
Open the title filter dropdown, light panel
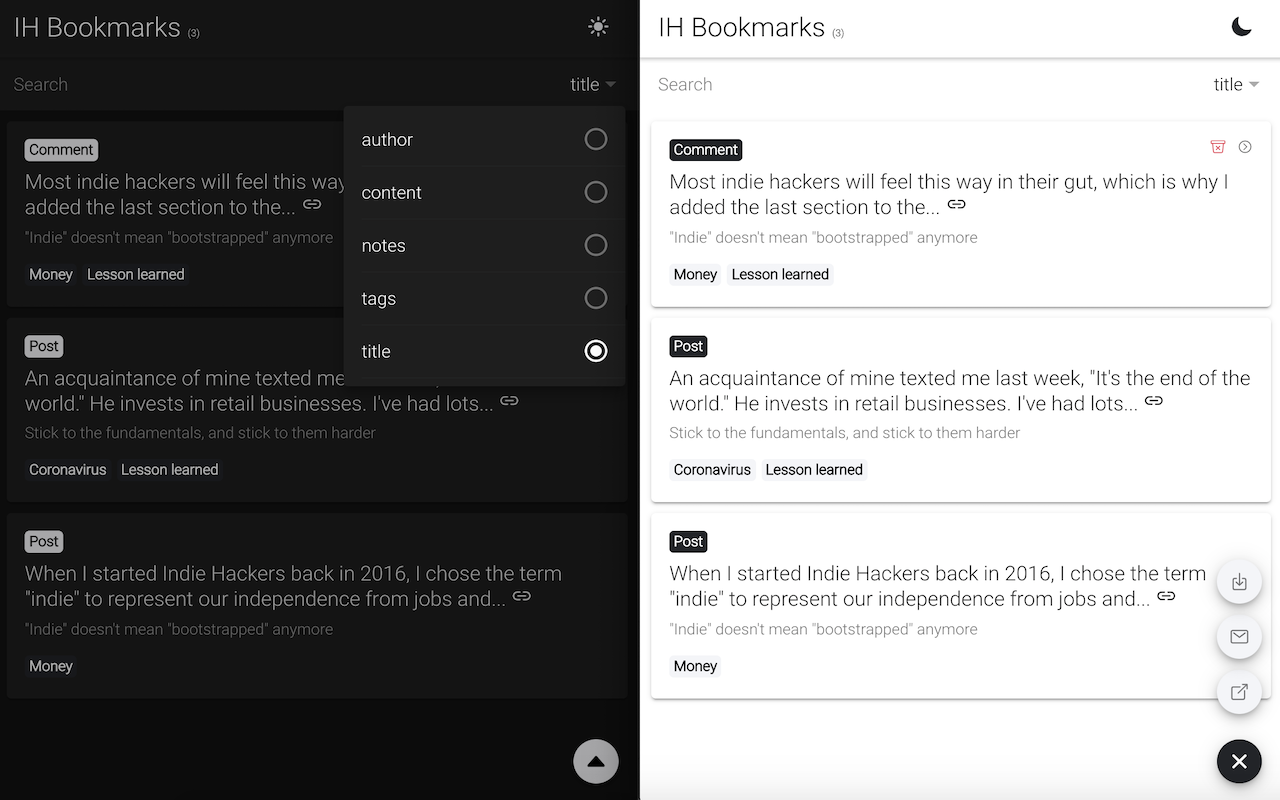1237,85
